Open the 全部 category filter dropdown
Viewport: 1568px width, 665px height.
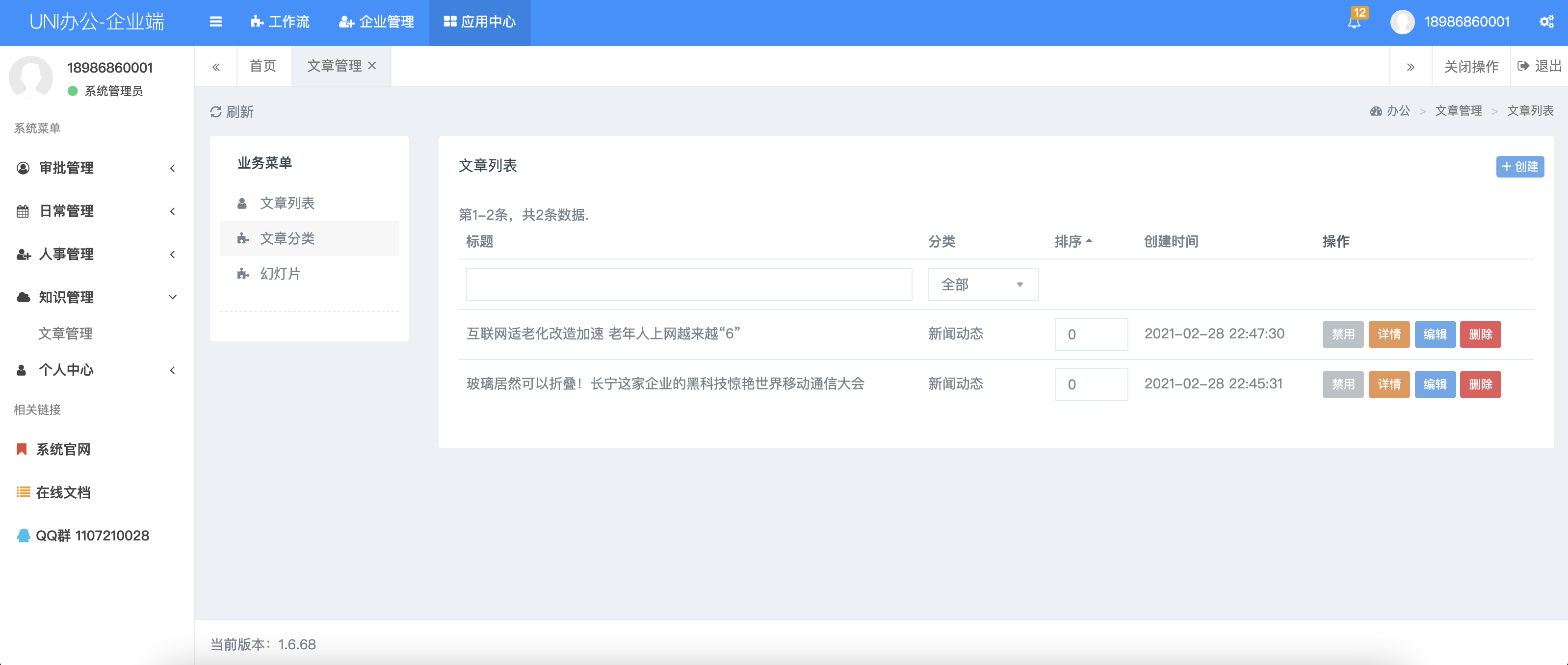pyautogui.click(x=982, y=285)
